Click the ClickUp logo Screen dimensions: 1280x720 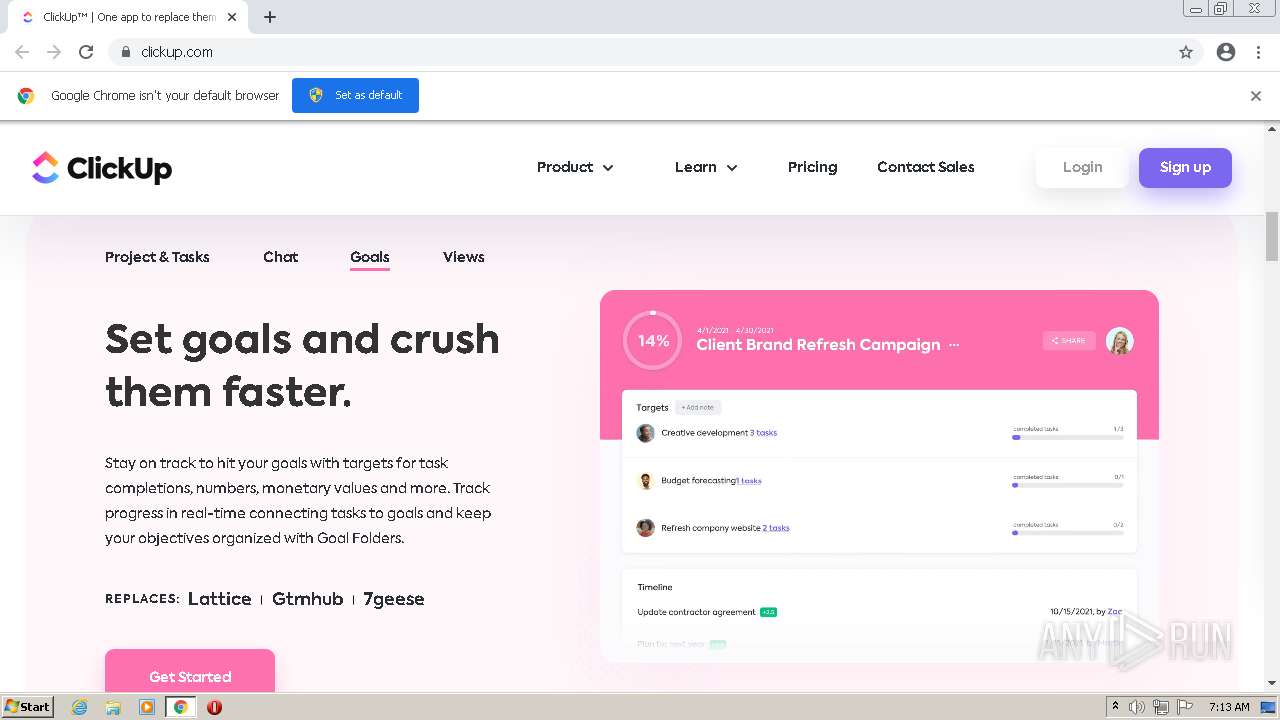click(x=101, y=168)
